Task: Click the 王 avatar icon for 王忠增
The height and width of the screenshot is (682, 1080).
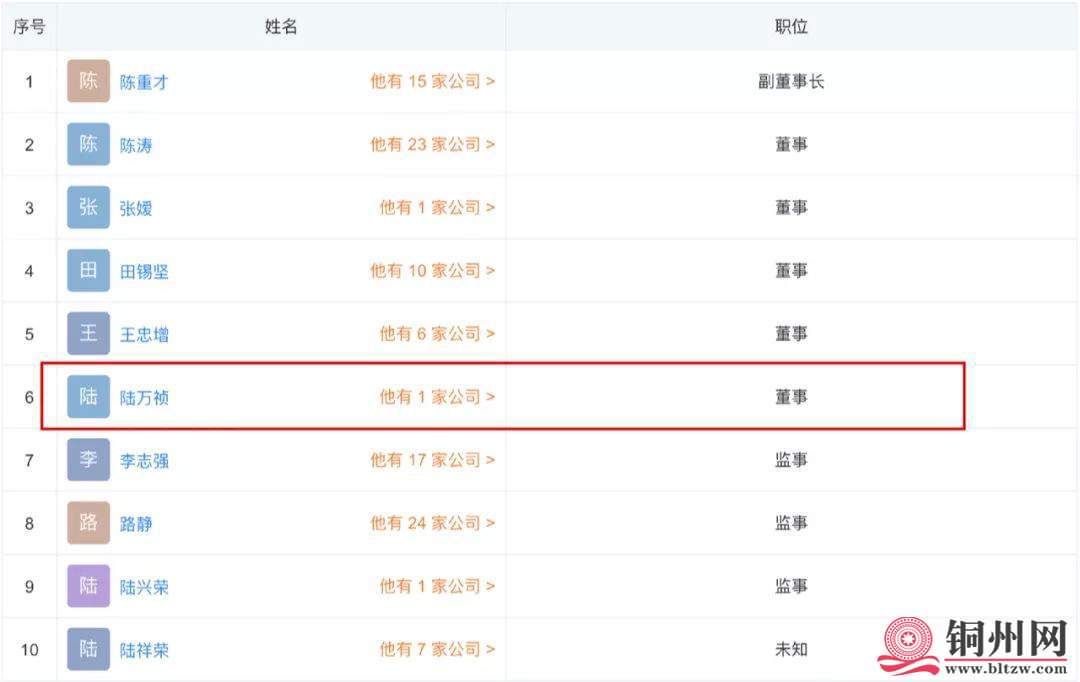Action: (x=88, y=333)
